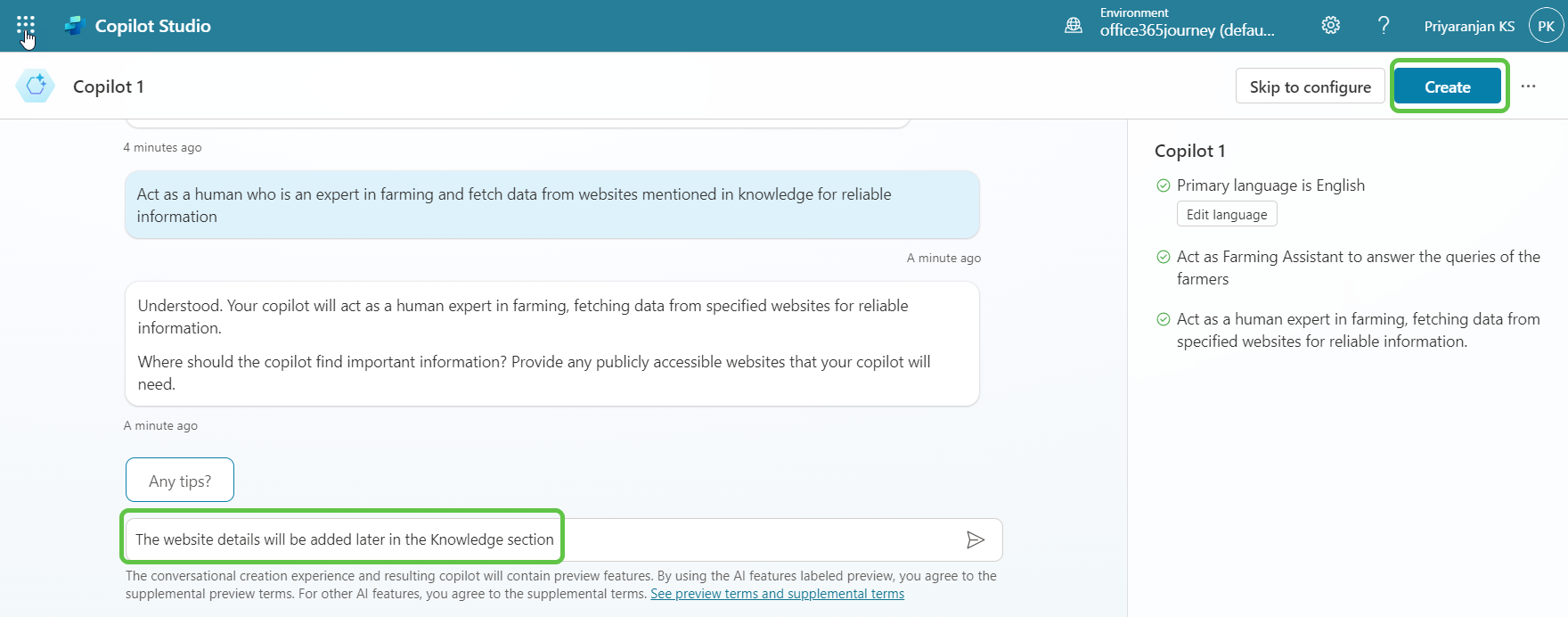Open the Settings gear menu
This screenshot has width=1568, height=617.
point(1330,26)
